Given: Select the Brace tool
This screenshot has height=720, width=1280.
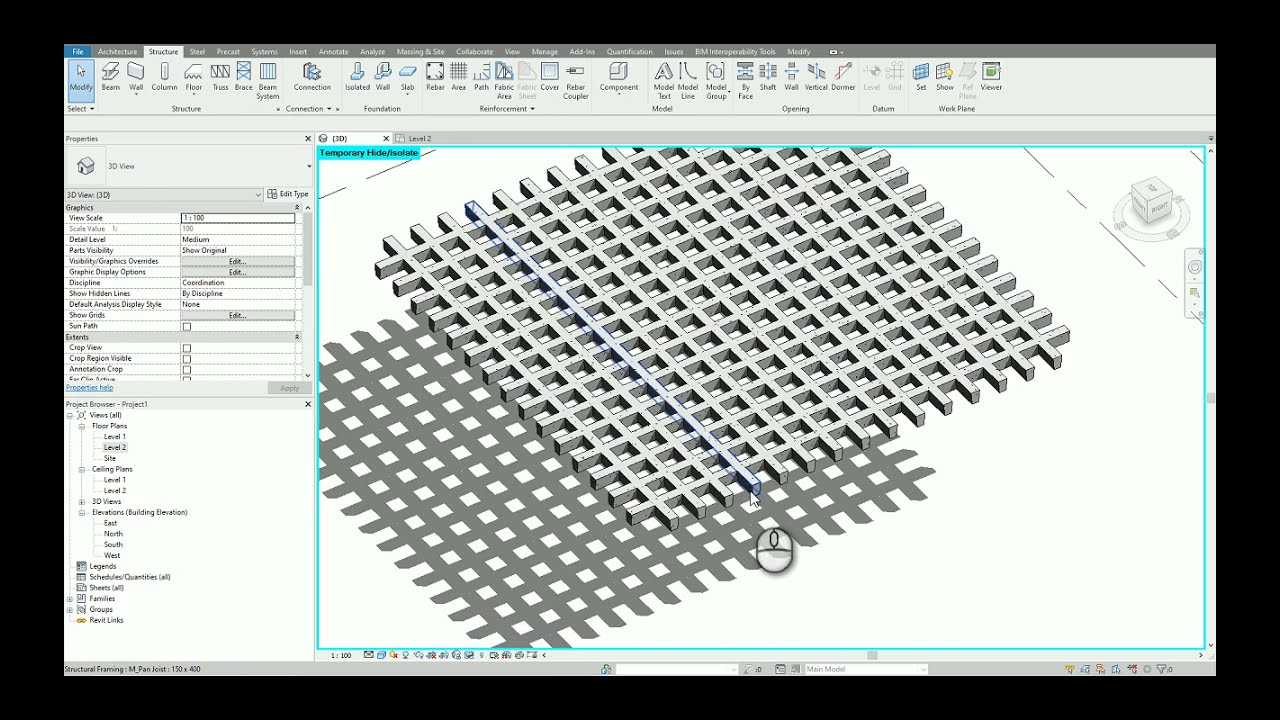Looking at the screenshot, I should pyautogui.click(x=244, y=78).
